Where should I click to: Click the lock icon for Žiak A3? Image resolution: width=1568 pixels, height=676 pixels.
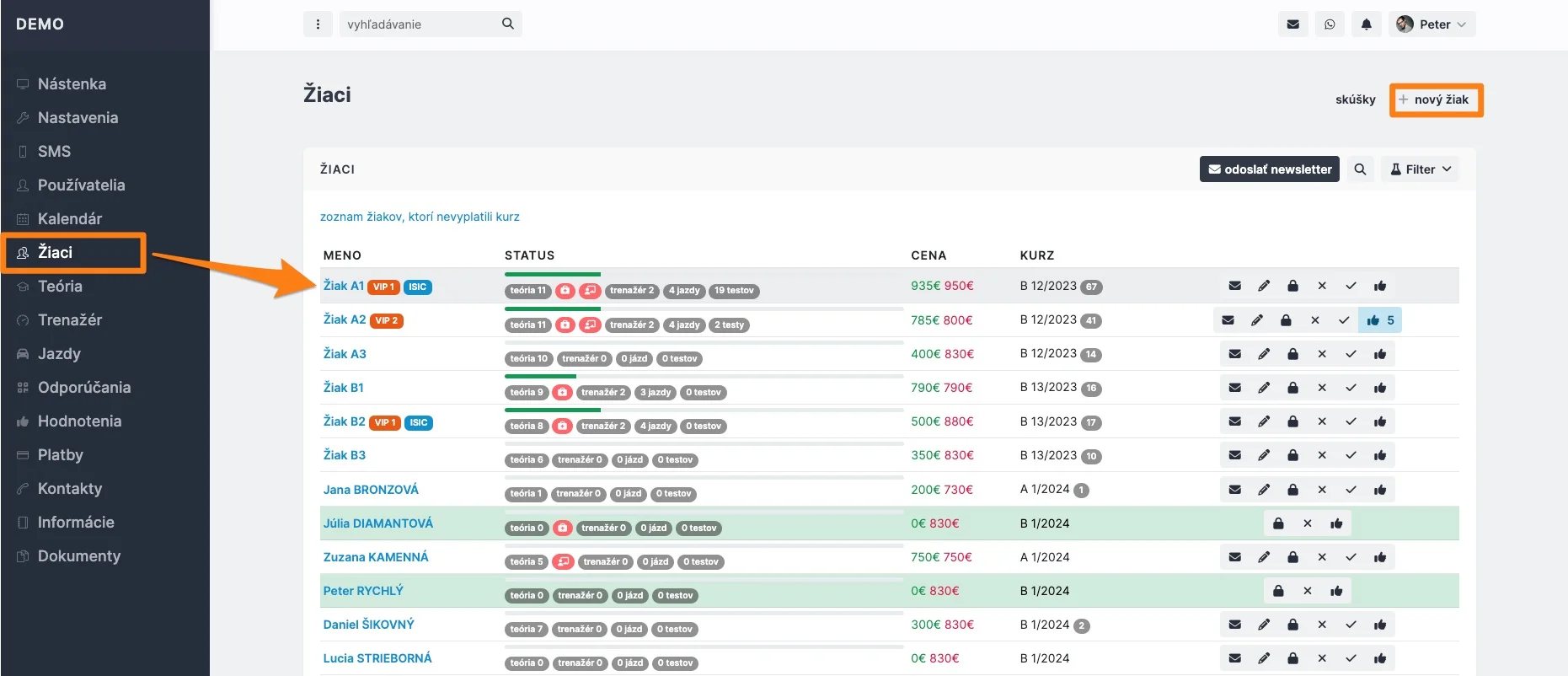pyautogui.click(x=1292, y=354)
